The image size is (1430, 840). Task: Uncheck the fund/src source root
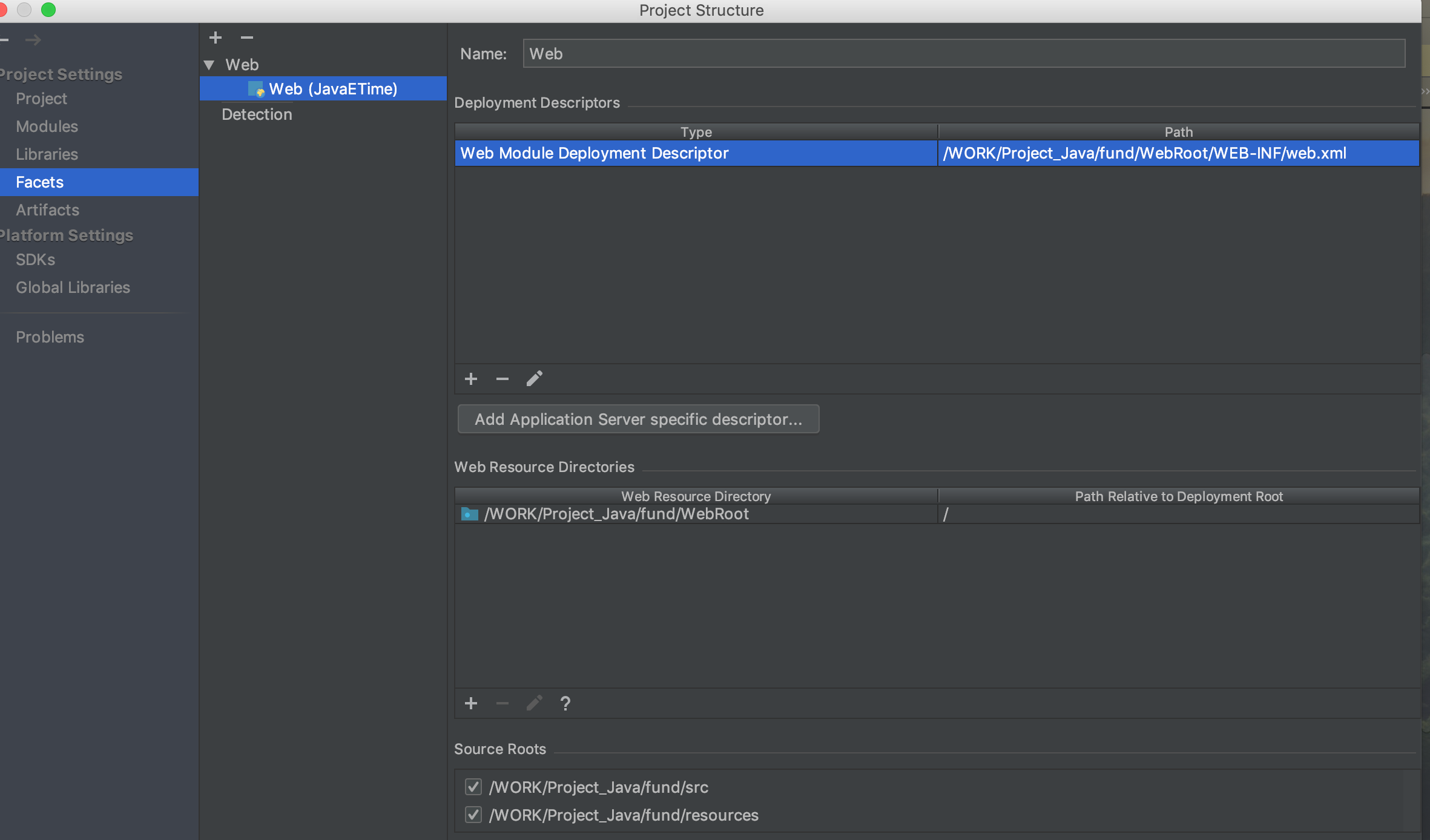pyautogui.click(x=473, y=787)
